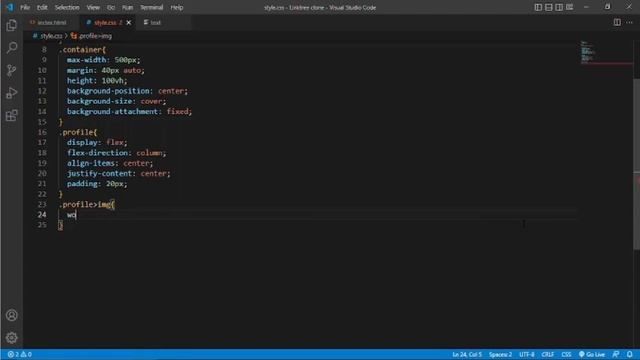Open the View menu
Viewport: 640px width, 360px height.
[93, 7]
